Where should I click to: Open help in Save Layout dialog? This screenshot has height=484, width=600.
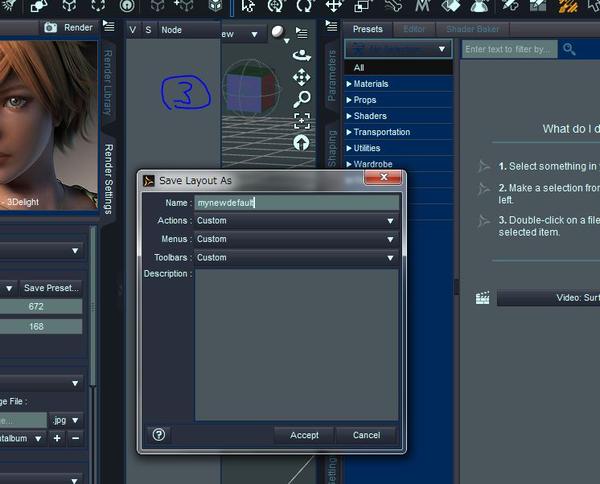[159, 434]
